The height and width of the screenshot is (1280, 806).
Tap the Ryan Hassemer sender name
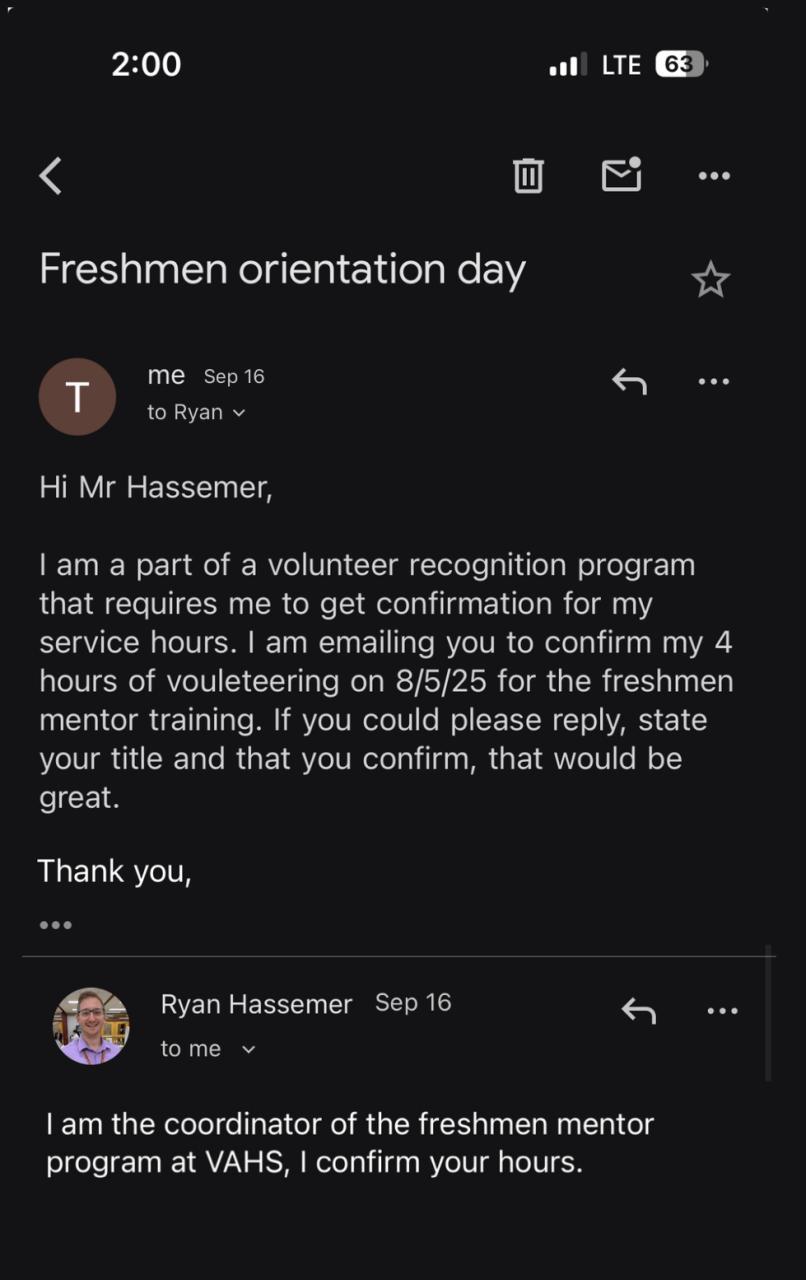pyautogui.click(x=256, y=1004)
